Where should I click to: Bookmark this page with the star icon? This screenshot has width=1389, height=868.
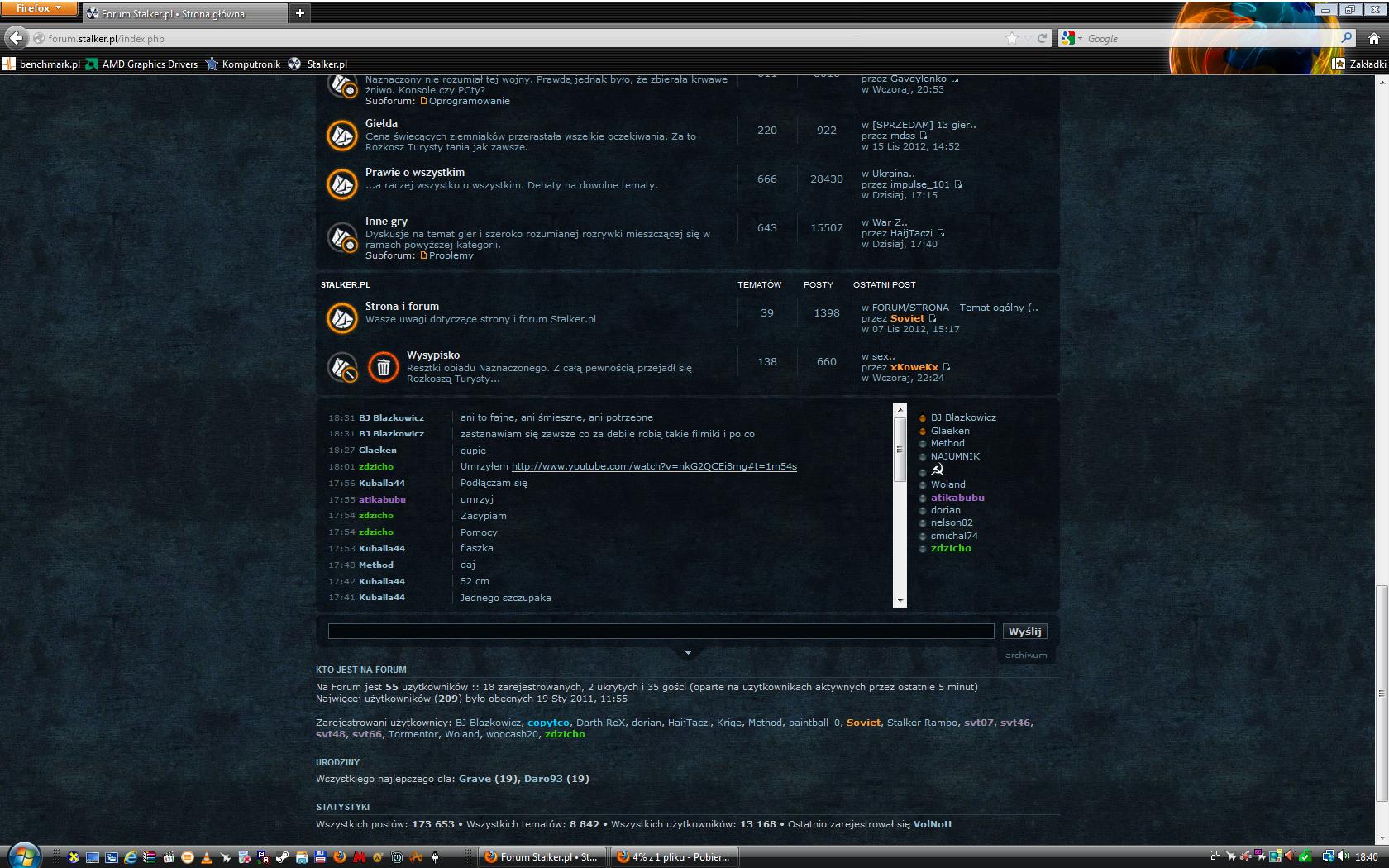click(1012, 38)
